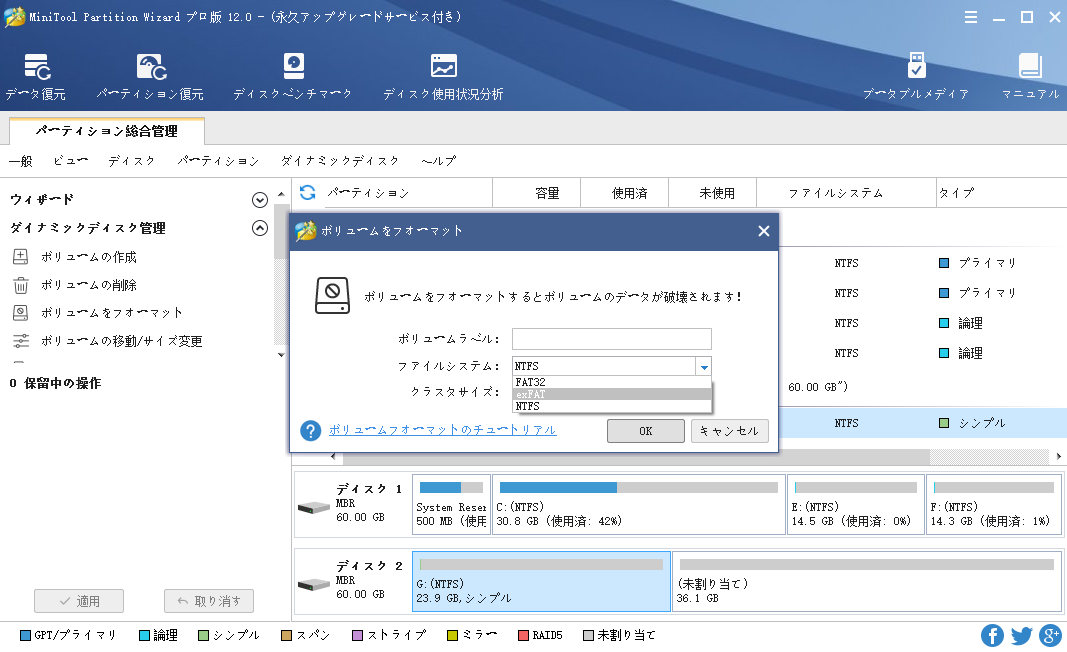Sort by the 容量 column header

tap(536, 193)
